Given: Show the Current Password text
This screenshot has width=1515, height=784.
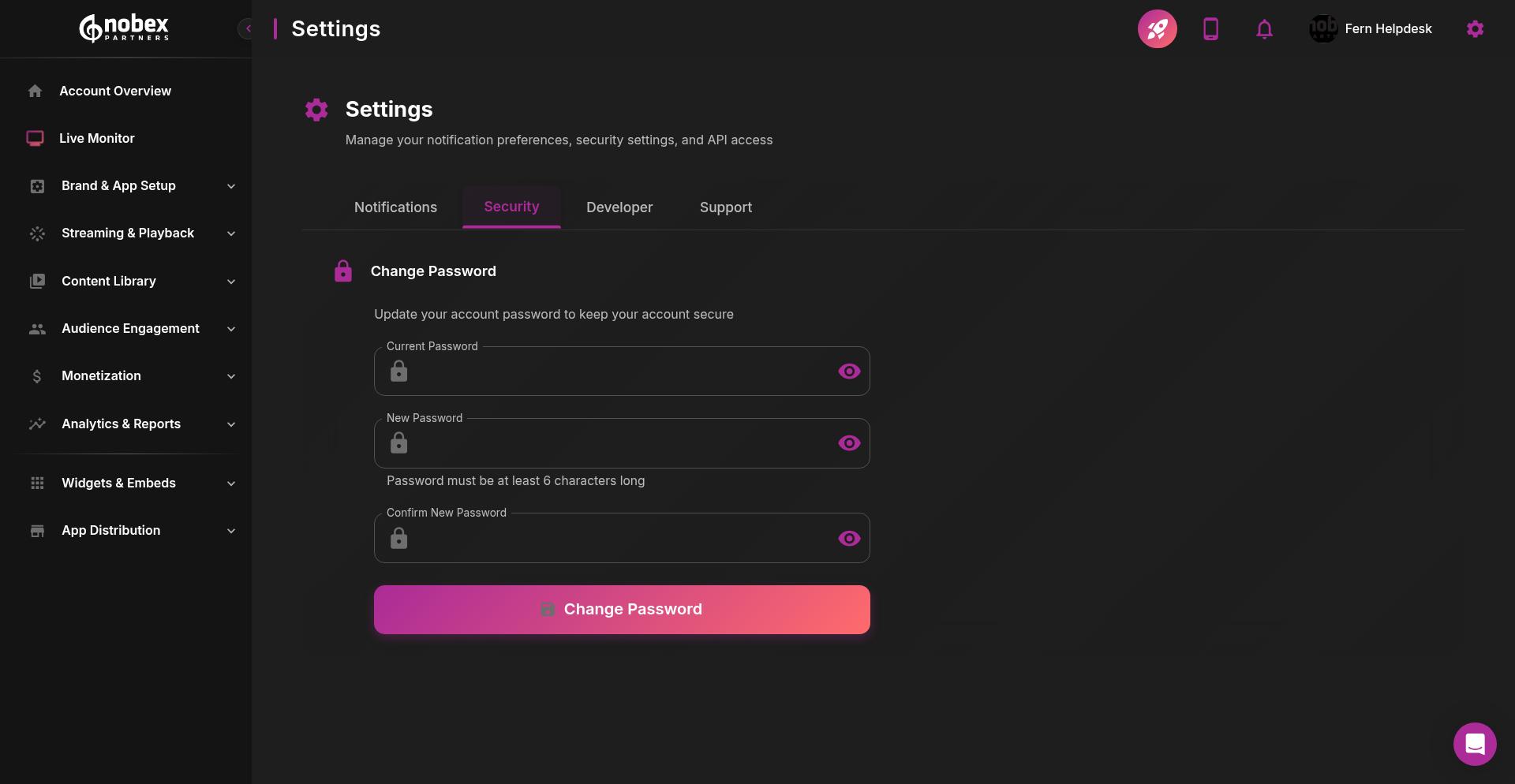Looking at the screenshot, I should [x=849, y=371].
